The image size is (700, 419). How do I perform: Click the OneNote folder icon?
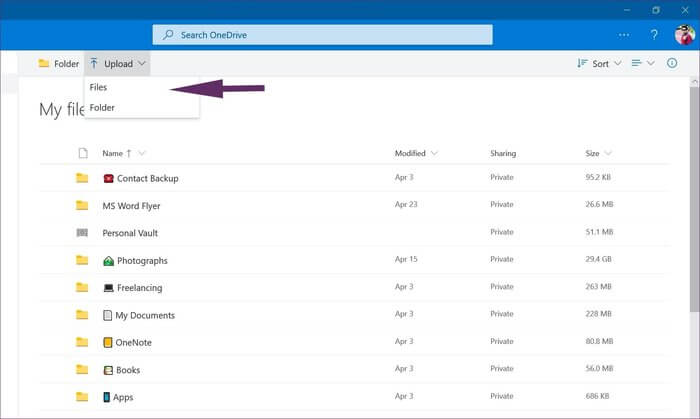[82, 342]
